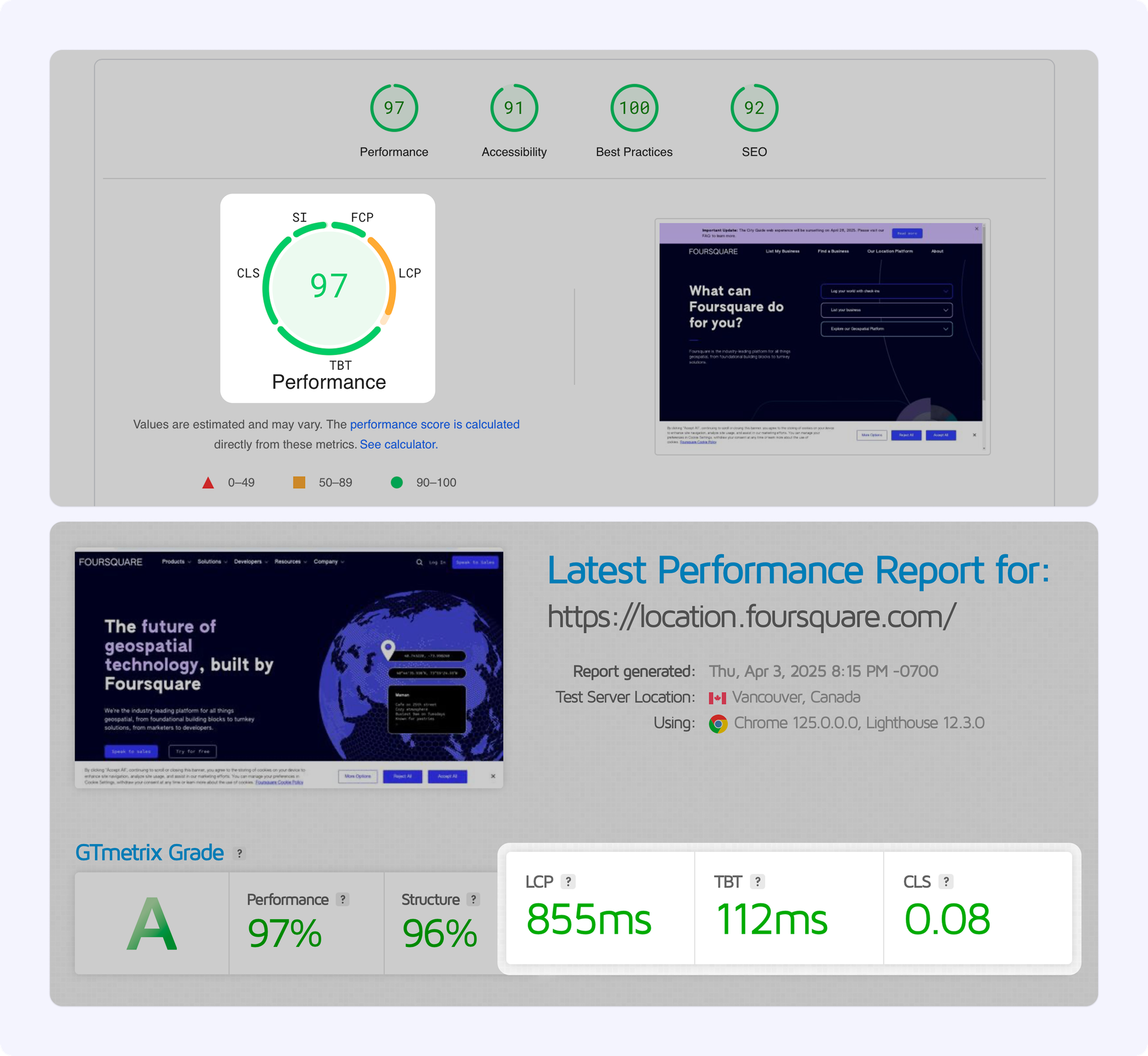Click the green circle 90–100 legend icon
The height and width of the screenshot is (1056, 1148).
397,482
